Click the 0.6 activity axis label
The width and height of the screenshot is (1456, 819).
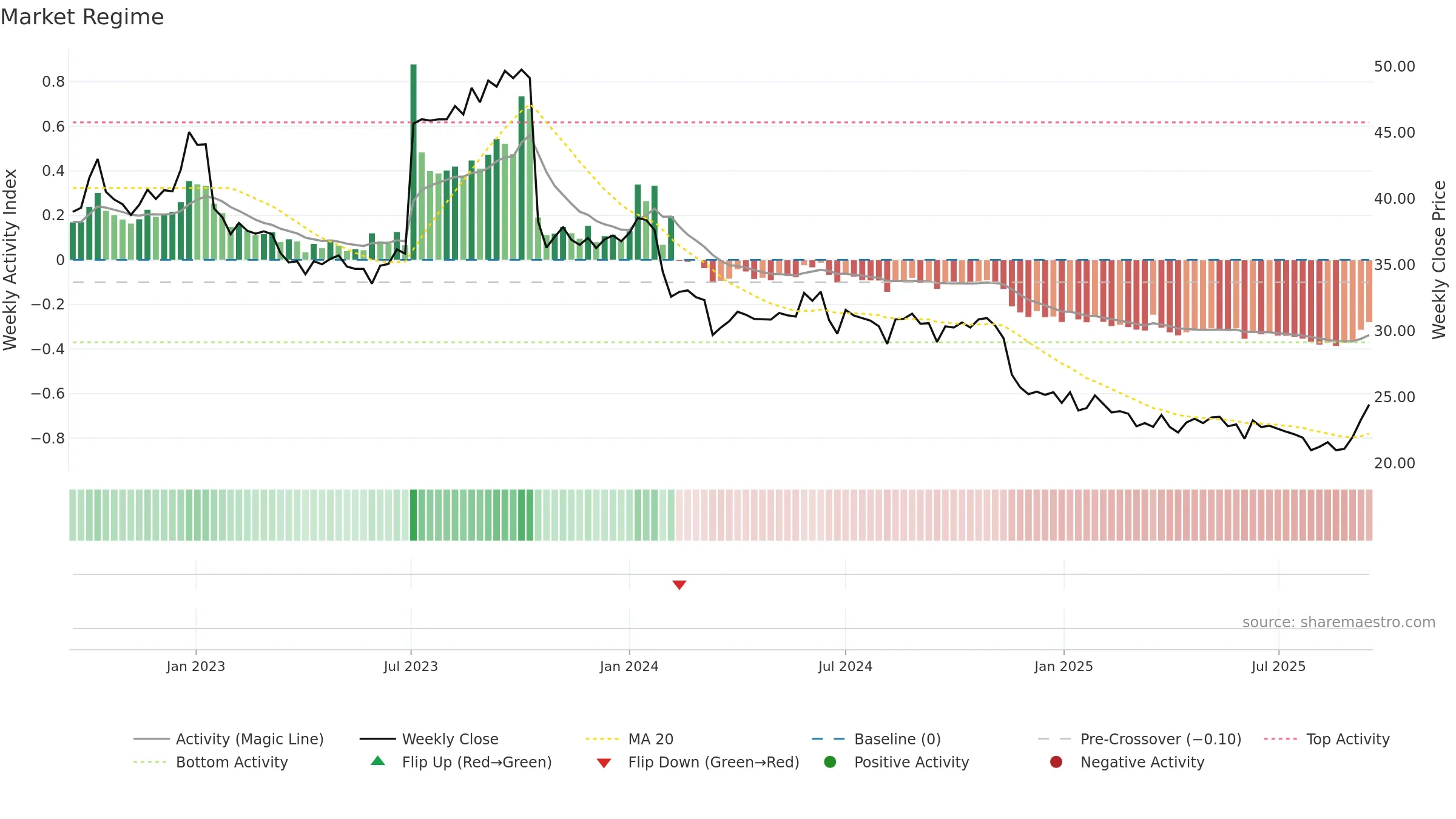pyautogui.click(x=53, y=126)
